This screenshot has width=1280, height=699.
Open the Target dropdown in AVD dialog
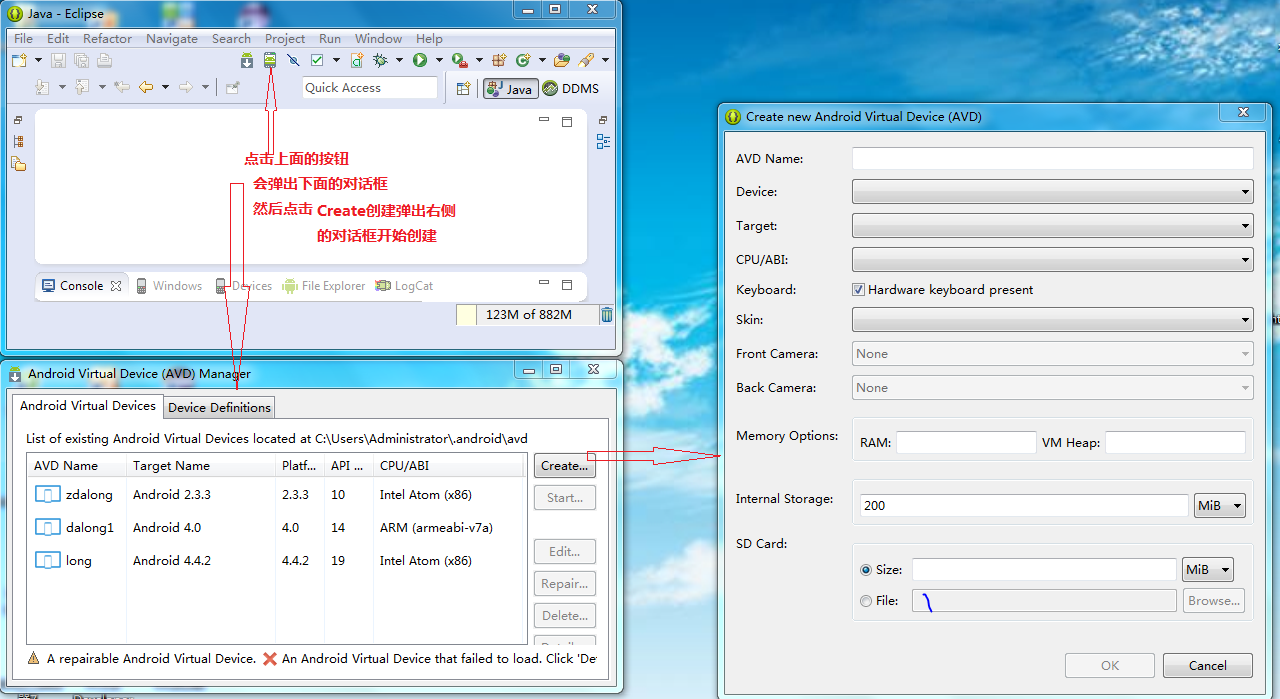(1052, 226)
